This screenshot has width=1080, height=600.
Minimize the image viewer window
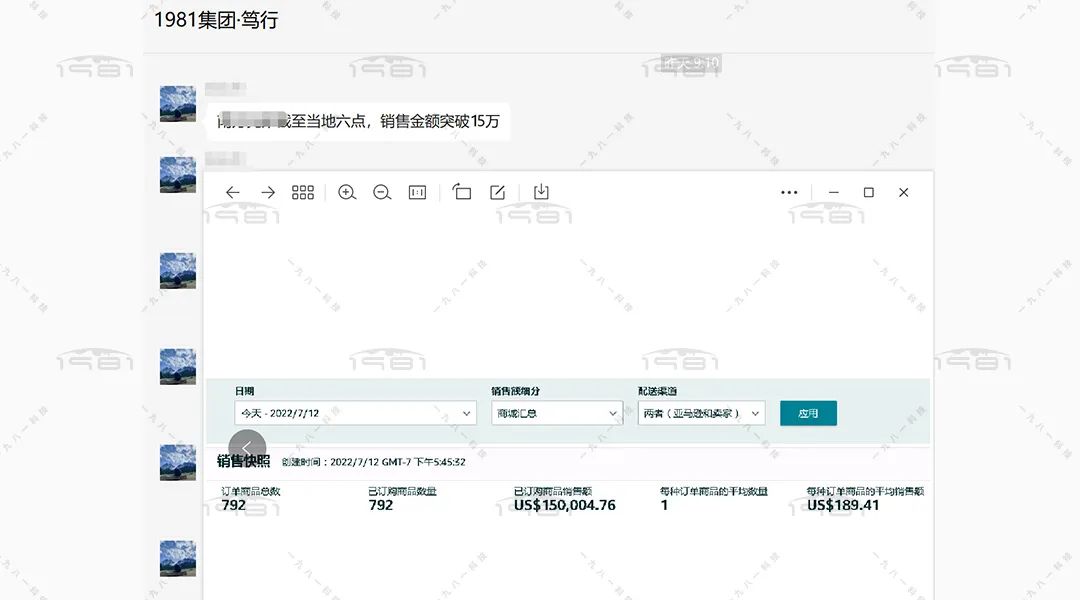point(833,192)
